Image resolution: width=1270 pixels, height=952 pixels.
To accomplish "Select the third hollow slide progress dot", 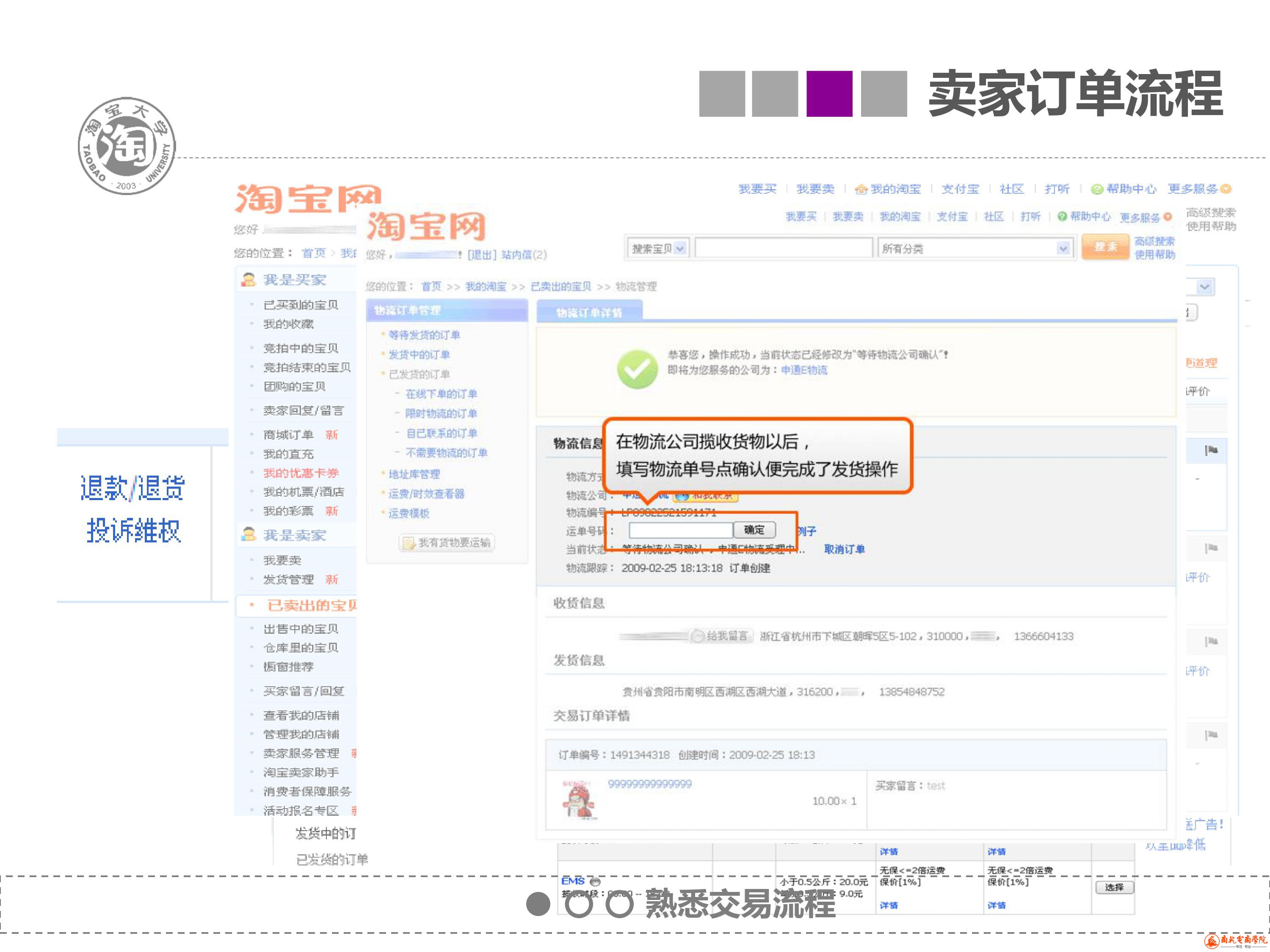I will coord(620,904).
